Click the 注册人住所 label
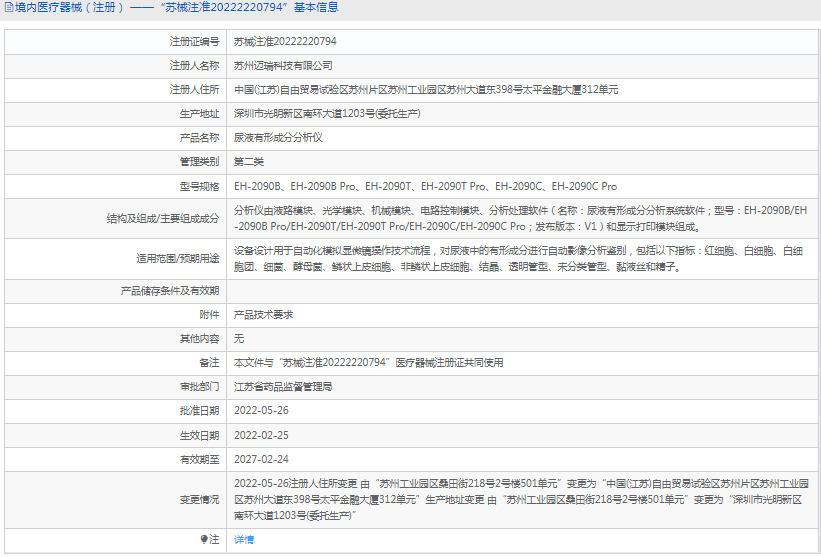The height and width of the screenshot is (557, 821). tap(194, 90)
